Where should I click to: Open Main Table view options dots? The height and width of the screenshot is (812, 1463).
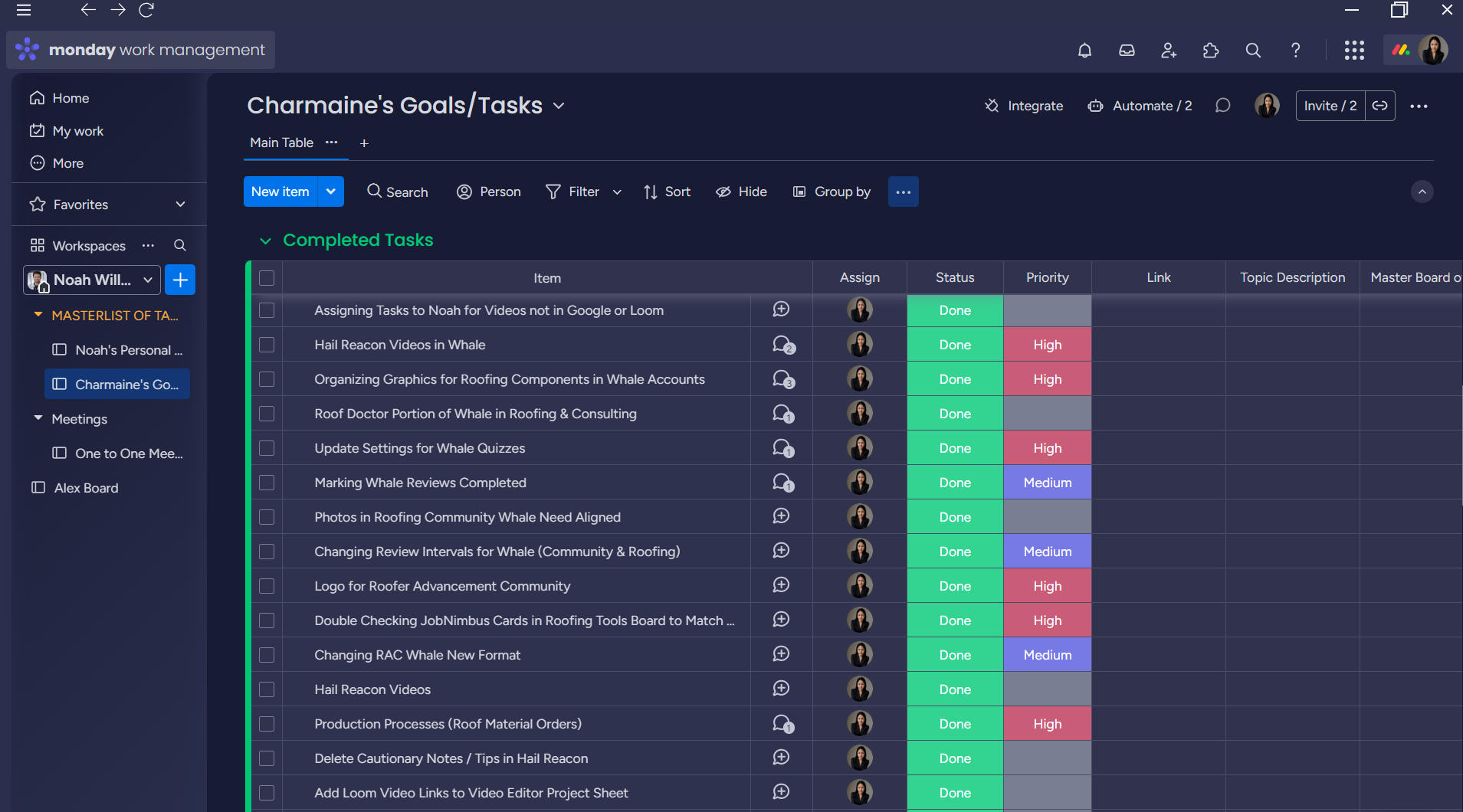click(331, 142)
